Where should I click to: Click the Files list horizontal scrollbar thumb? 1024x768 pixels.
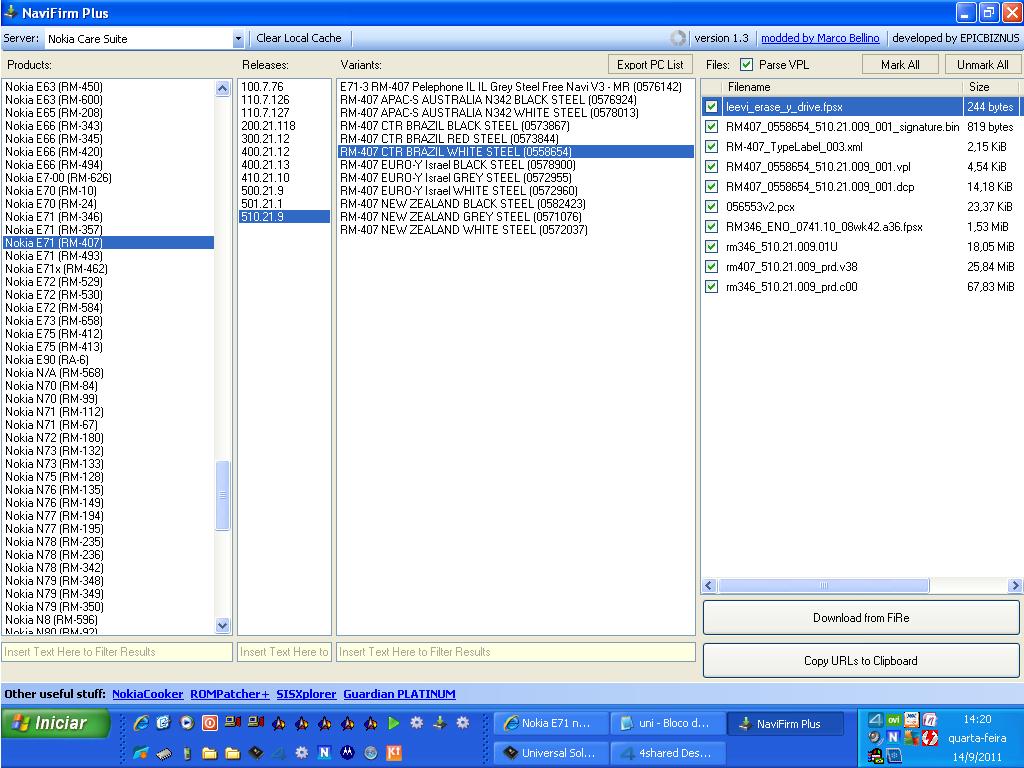[x=824, y=585]
